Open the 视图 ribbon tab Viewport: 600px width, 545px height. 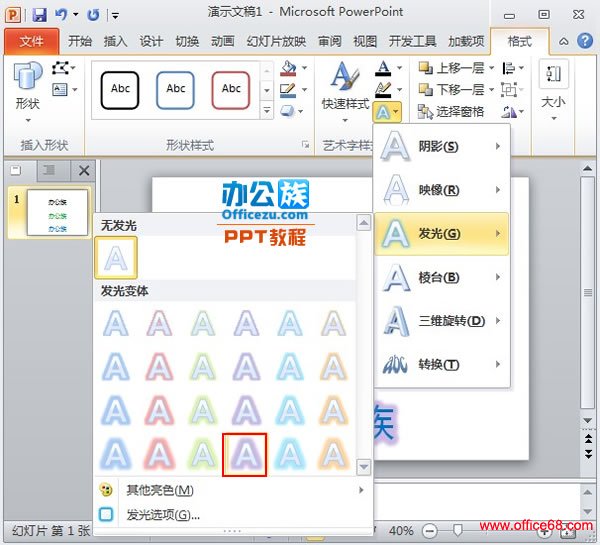click(x=365, y=41)
